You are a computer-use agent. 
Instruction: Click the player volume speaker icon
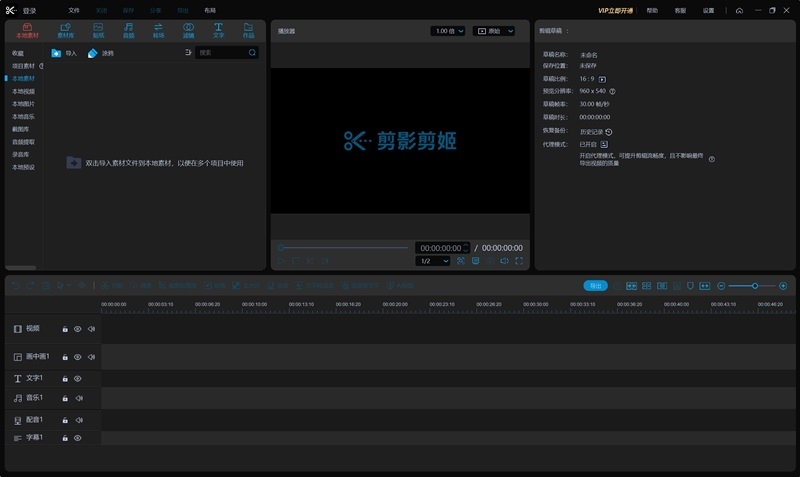[504, 261]
